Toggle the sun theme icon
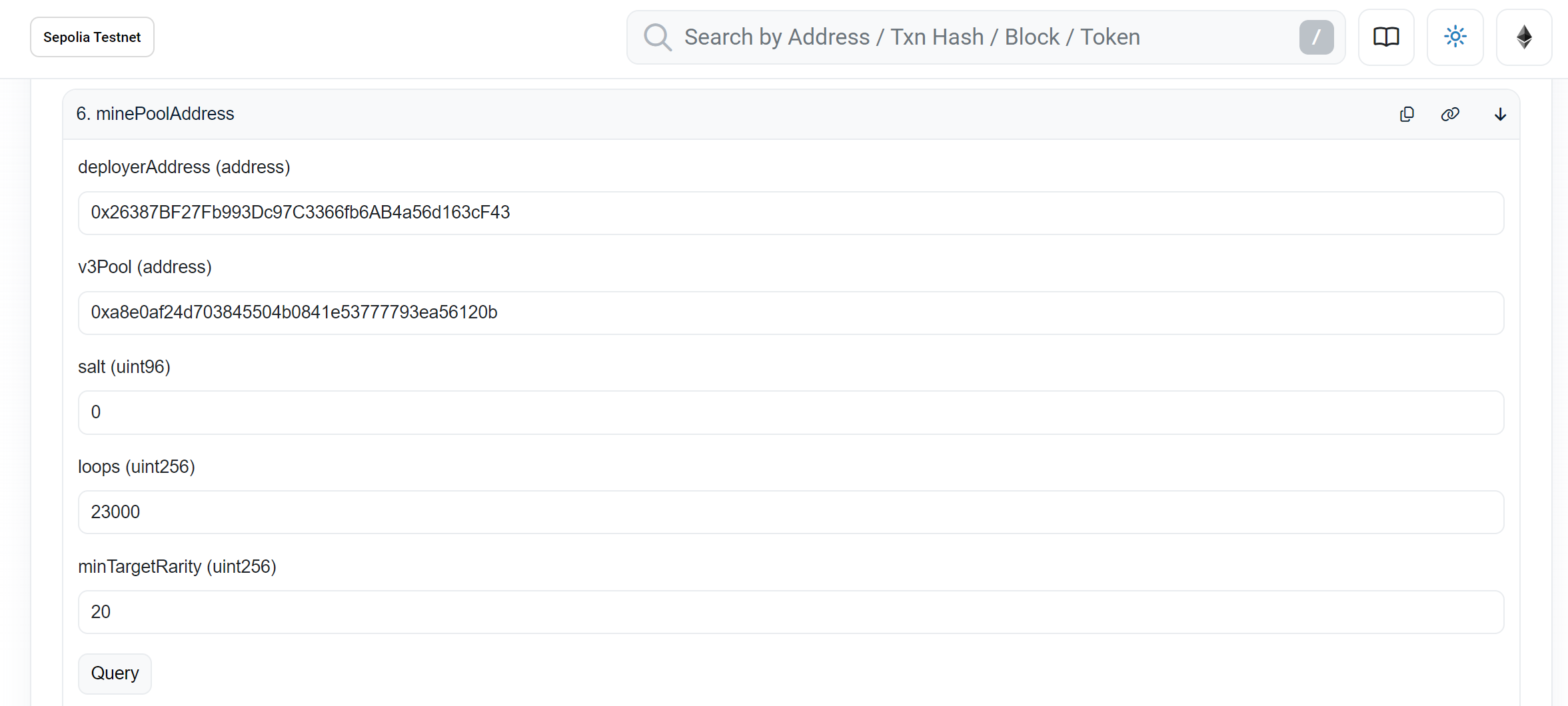Viewport: 1568px width, 706px height. tap(1455, 37)
